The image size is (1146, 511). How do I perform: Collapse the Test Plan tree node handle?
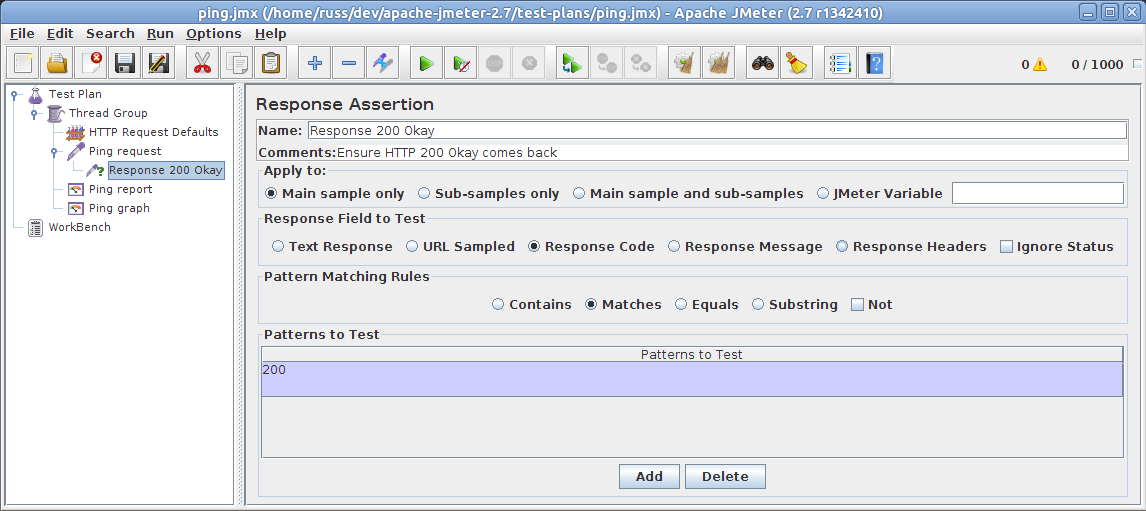click(x=14, y=94)
